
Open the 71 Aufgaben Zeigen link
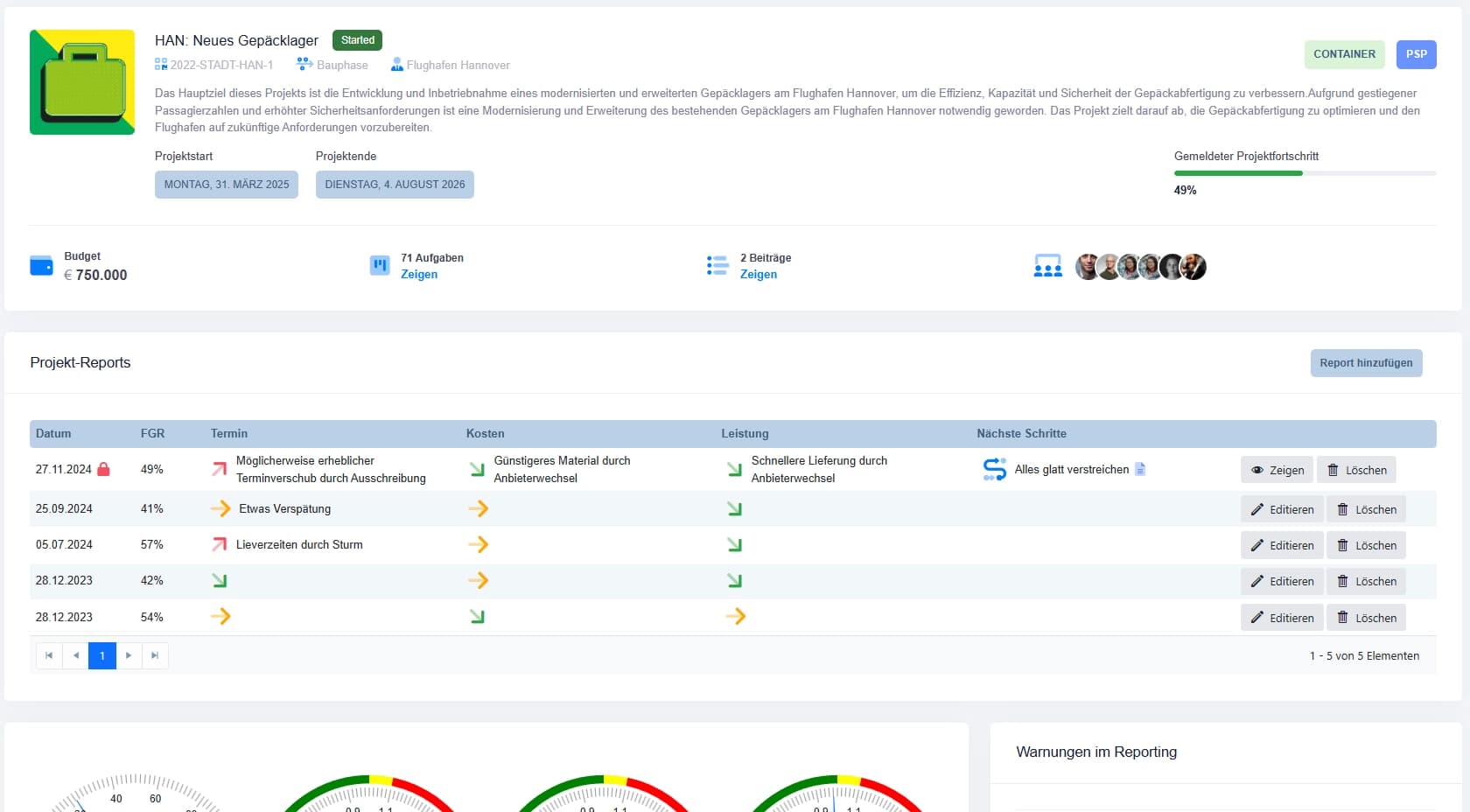(x=419, y=275)
